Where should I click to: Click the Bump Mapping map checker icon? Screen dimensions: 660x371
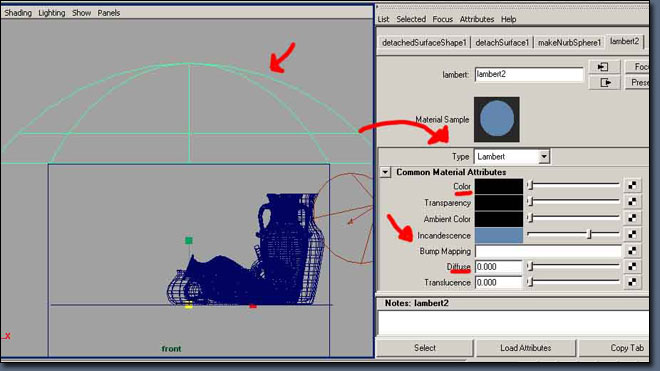[632, 251]
